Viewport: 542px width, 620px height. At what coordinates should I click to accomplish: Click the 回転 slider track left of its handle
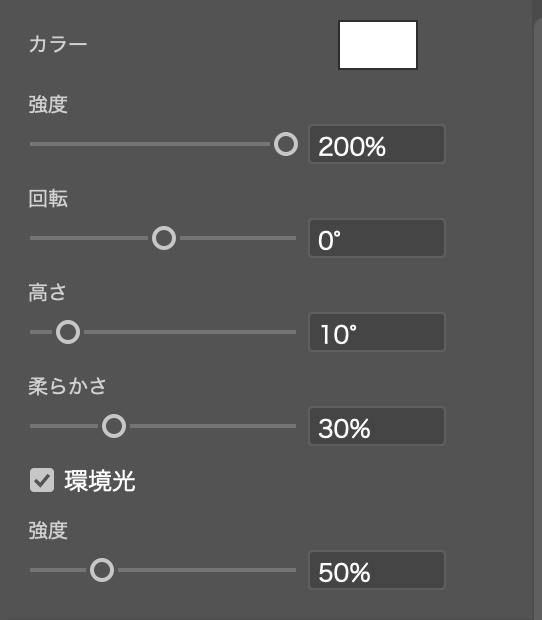(x=89, y=238)
